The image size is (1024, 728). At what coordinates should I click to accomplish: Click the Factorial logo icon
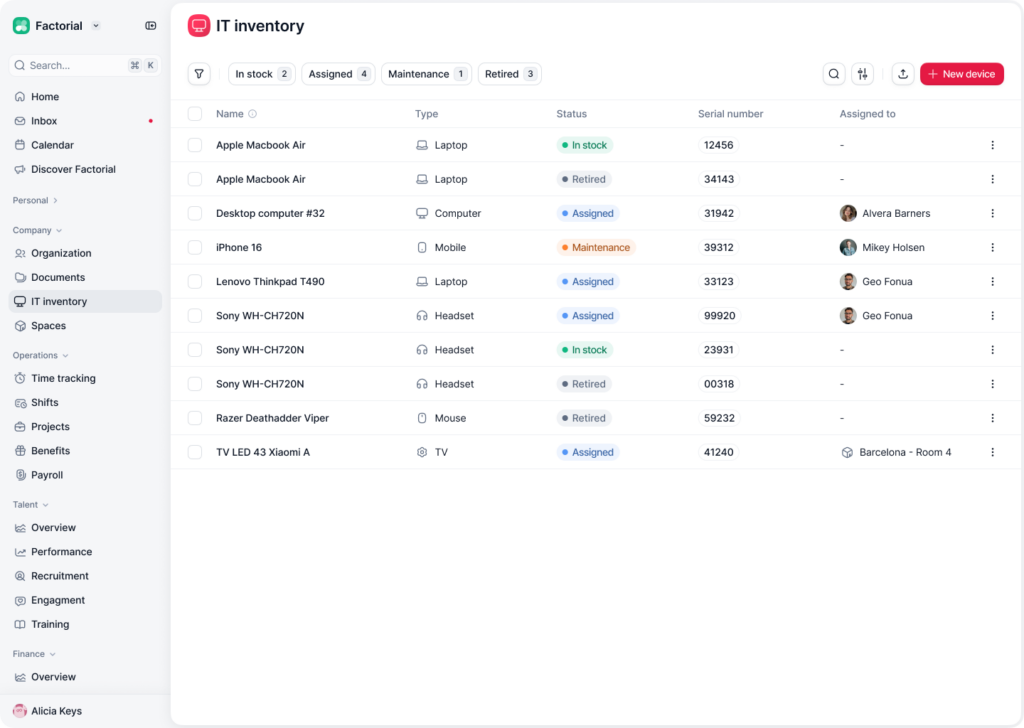coord(21,25)
